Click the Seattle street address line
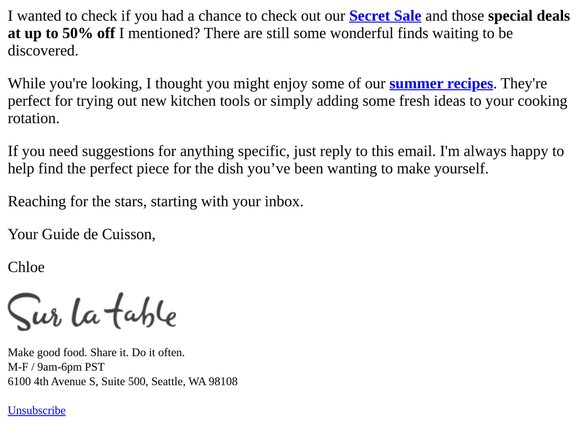Screen dimensions: 580x427 [122, 381]
